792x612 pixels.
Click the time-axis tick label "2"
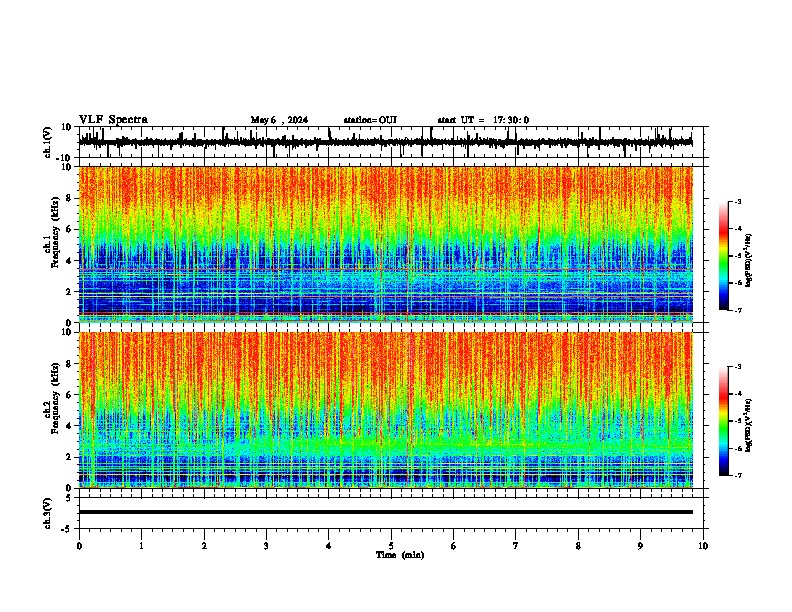tap(204, 546)
